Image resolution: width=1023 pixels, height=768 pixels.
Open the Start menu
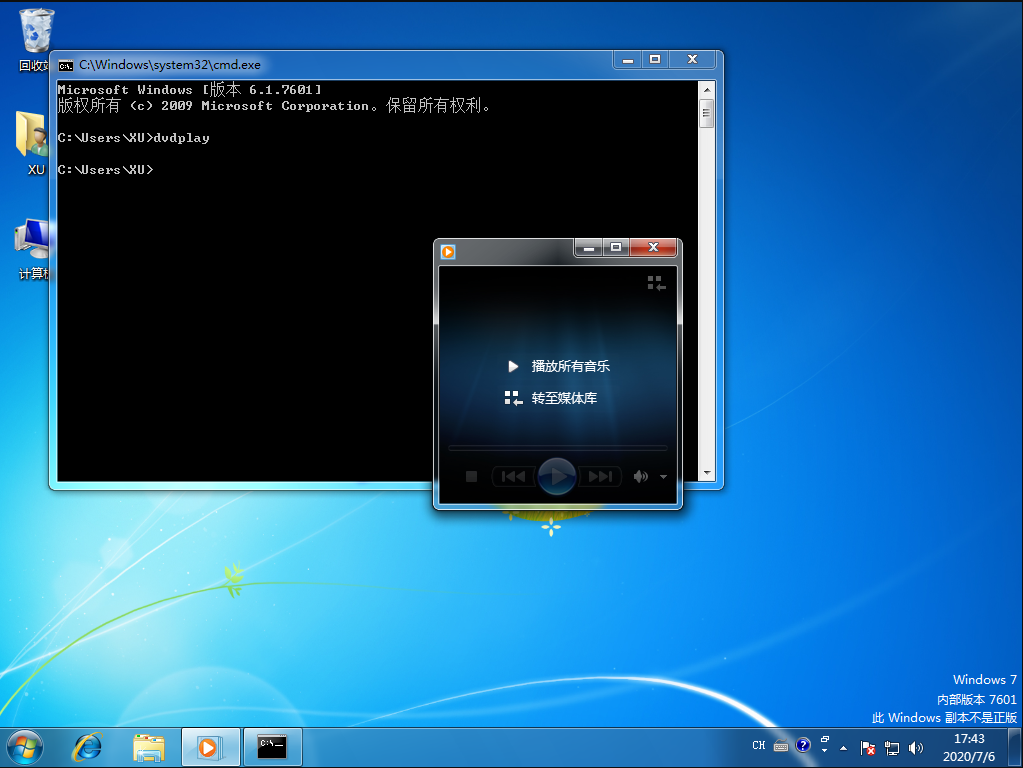pyautogui.click(x=24, y=746)
